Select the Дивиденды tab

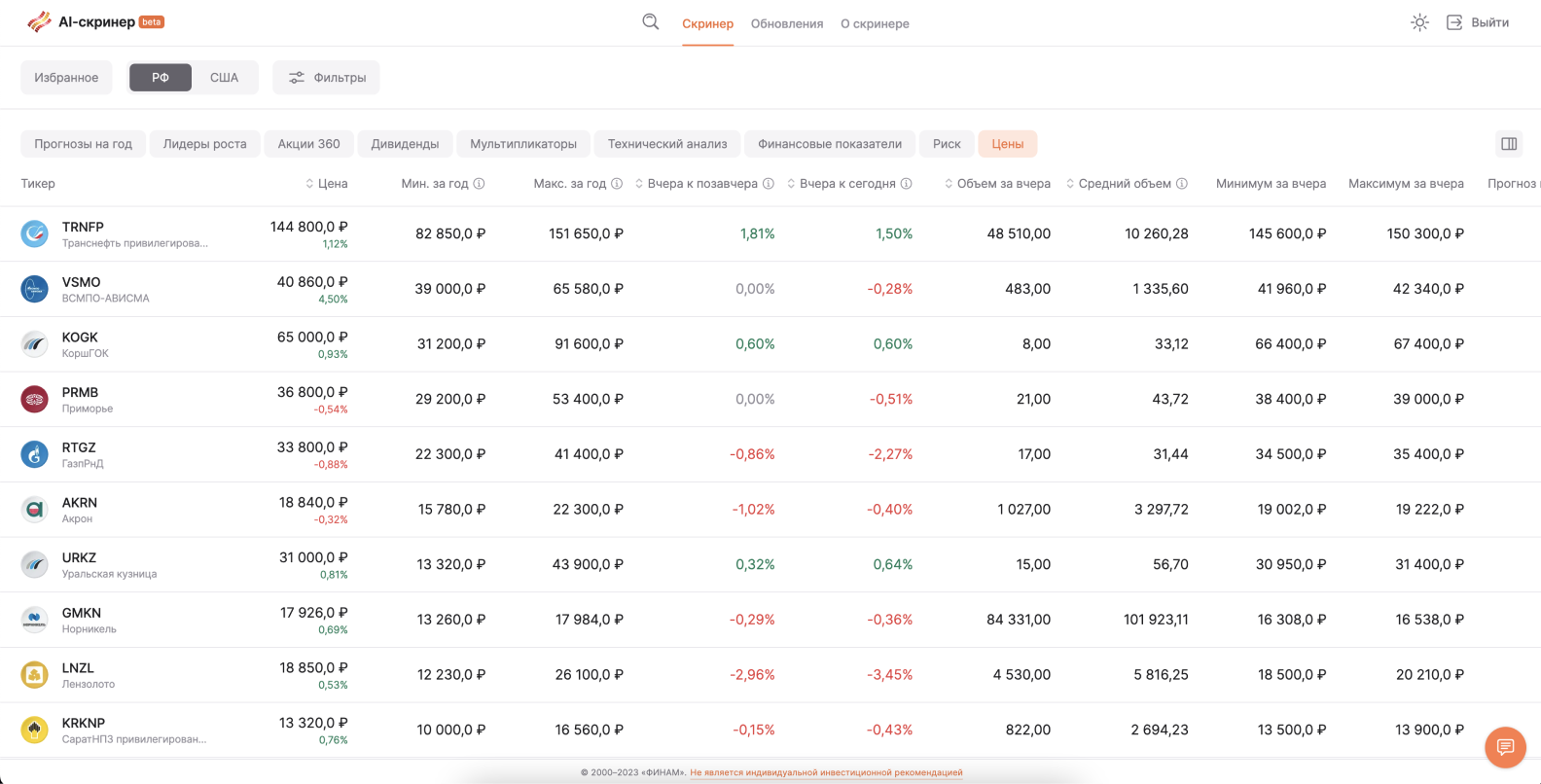[405, 144]
